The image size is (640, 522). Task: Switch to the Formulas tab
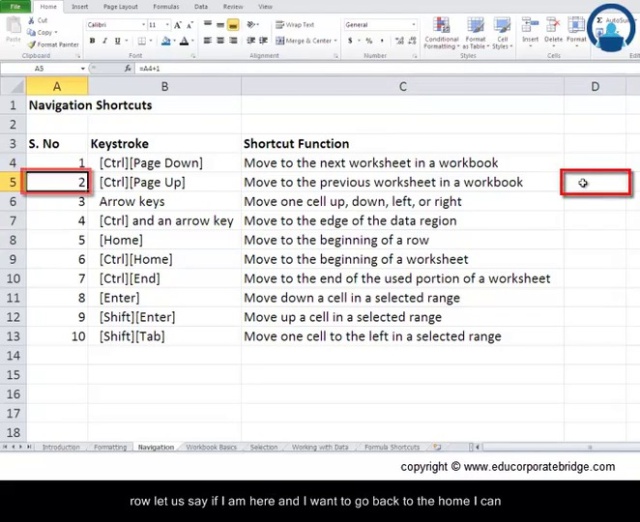pyautogui.click(x=166, y=7)
